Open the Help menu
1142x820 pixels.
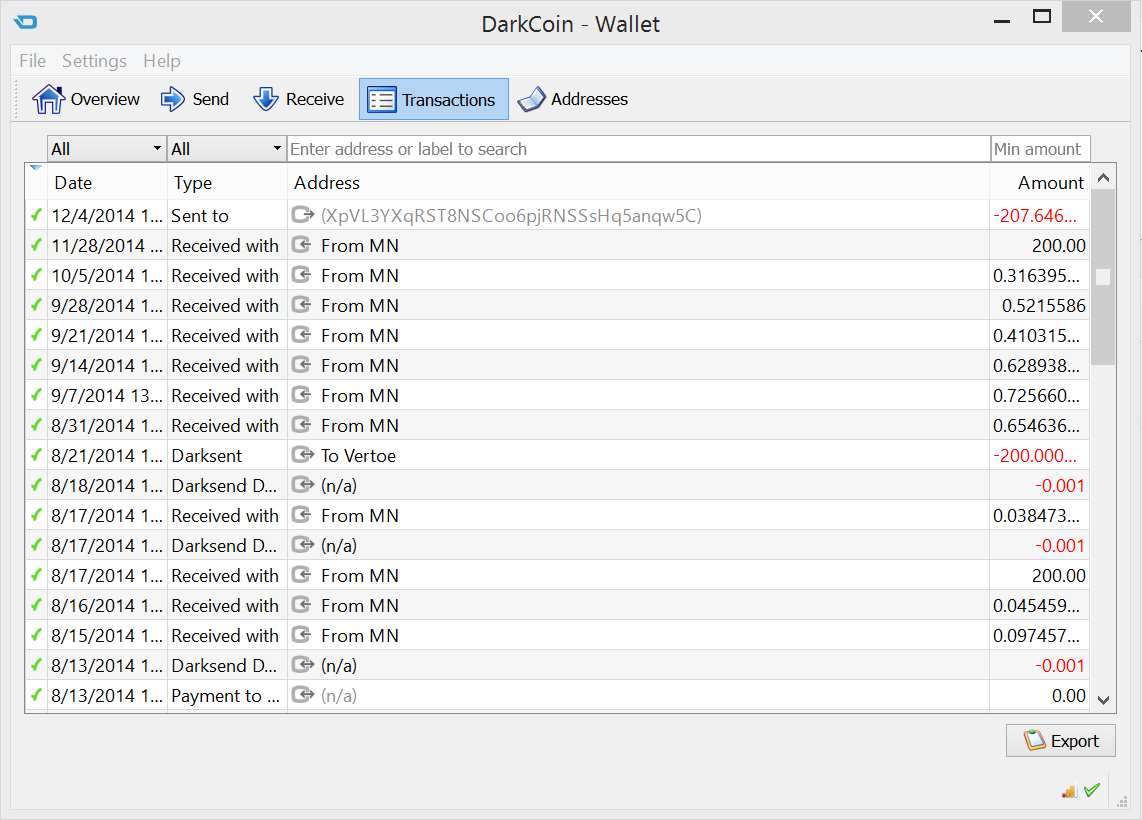(162, 60)
